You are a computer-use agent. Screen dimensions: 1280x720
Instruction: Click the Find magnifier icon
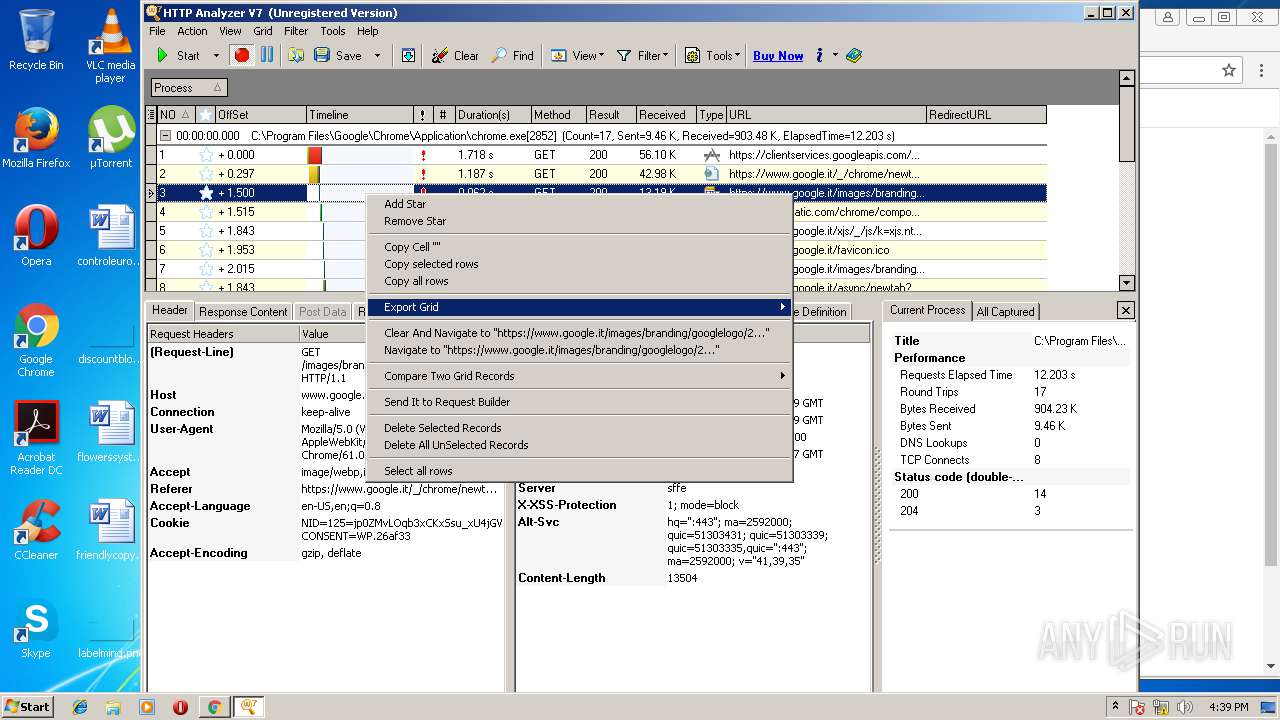pyautogui.click(x=499, y=56)
